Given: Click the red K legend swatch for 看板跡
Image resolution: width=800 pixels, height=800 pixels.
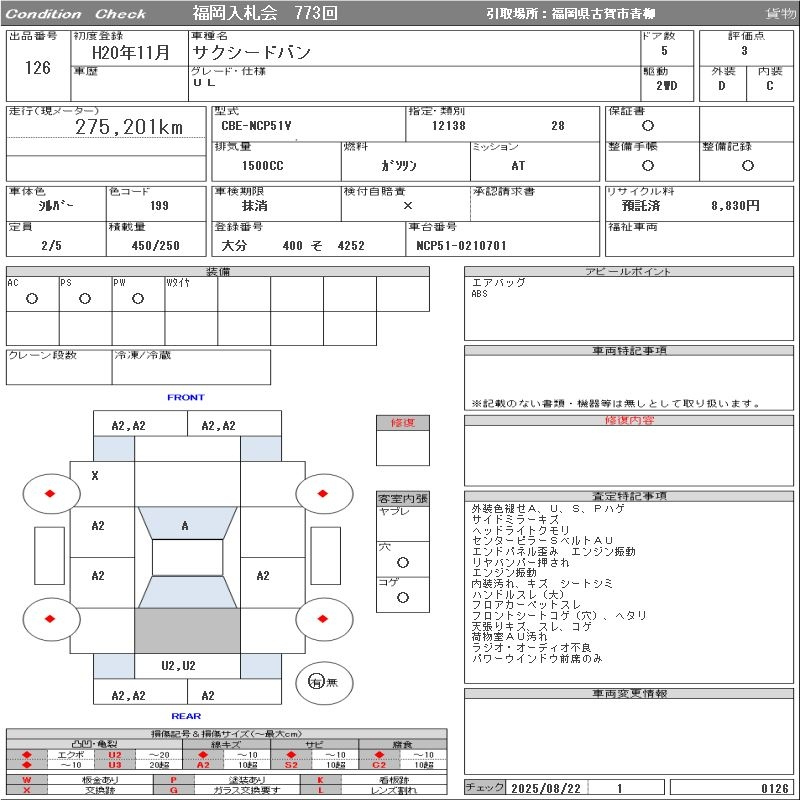Looking at the screenshot, I should [320, 780].
